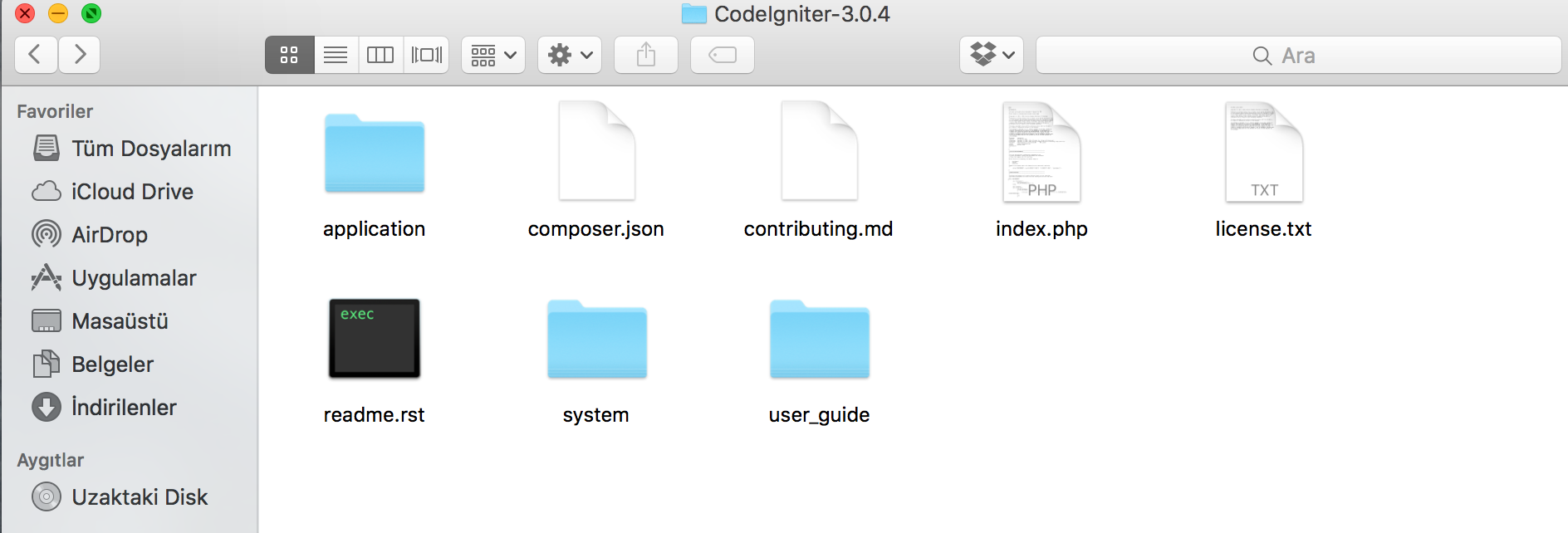Open the arrange items dropdown
The height and width of the screenshot is (533, 1568).
click(x=493, y=55)
